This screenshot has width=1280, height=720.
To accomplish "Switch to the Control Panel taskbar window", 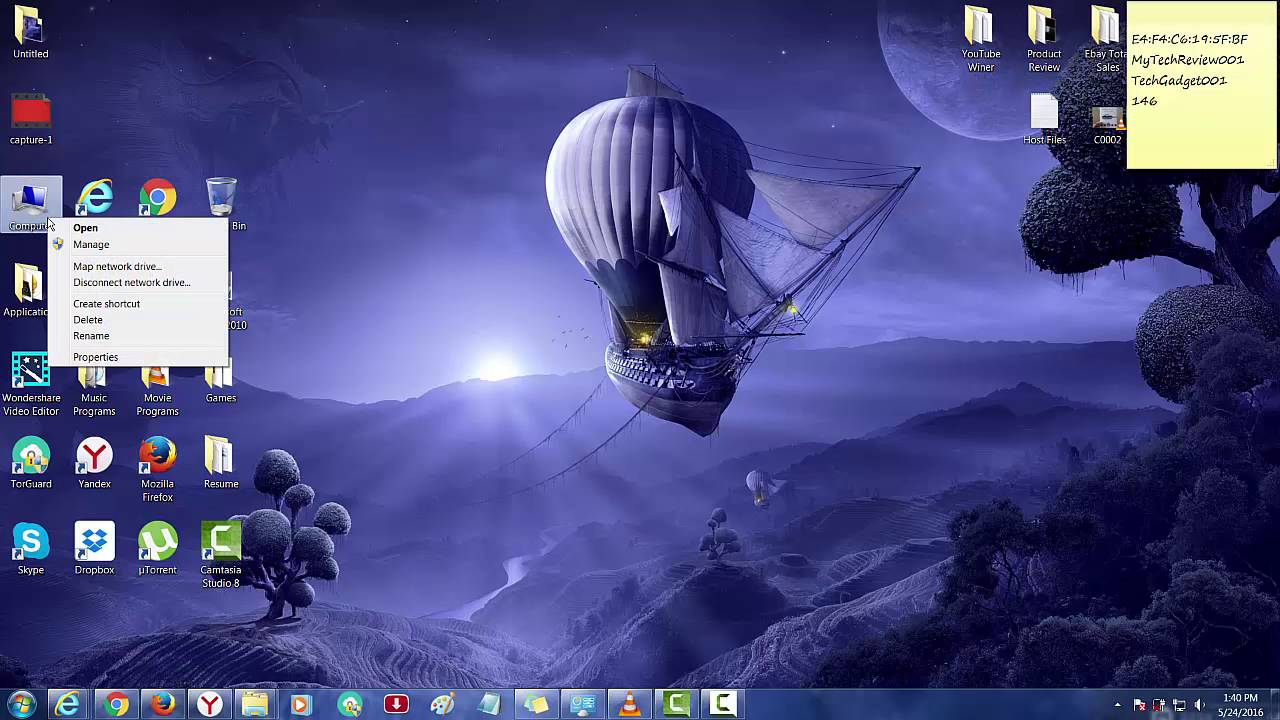I will click(583, 705).
